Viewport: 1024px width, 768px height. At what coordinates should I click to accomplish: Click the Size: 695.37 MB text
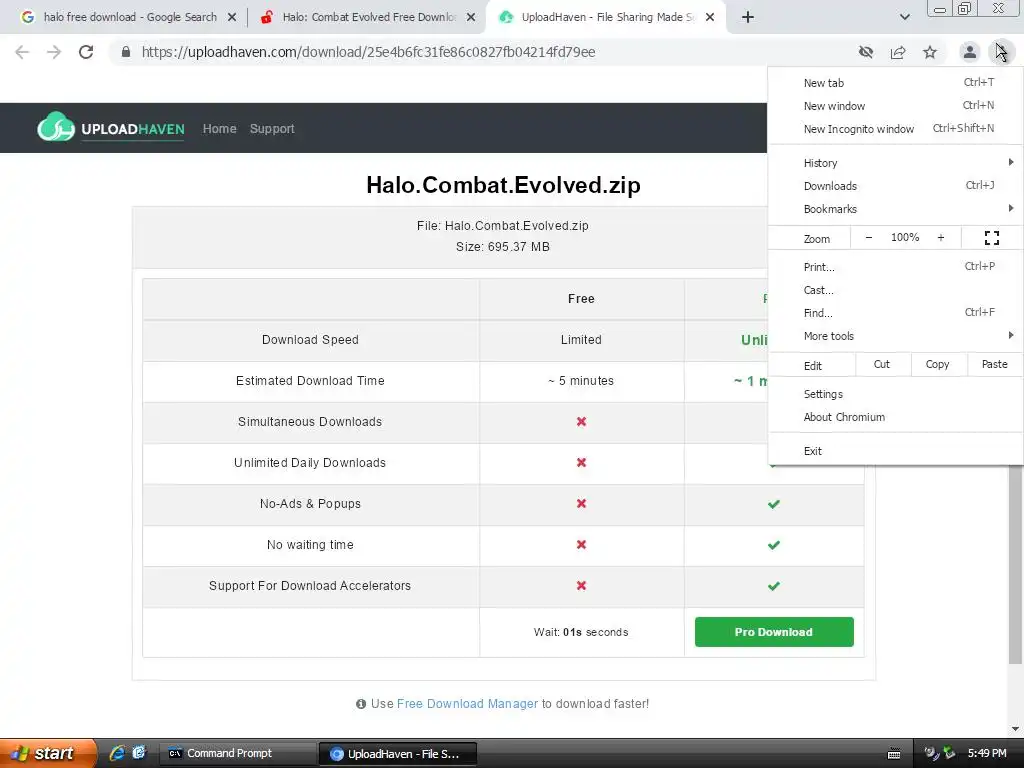point(503,247)
